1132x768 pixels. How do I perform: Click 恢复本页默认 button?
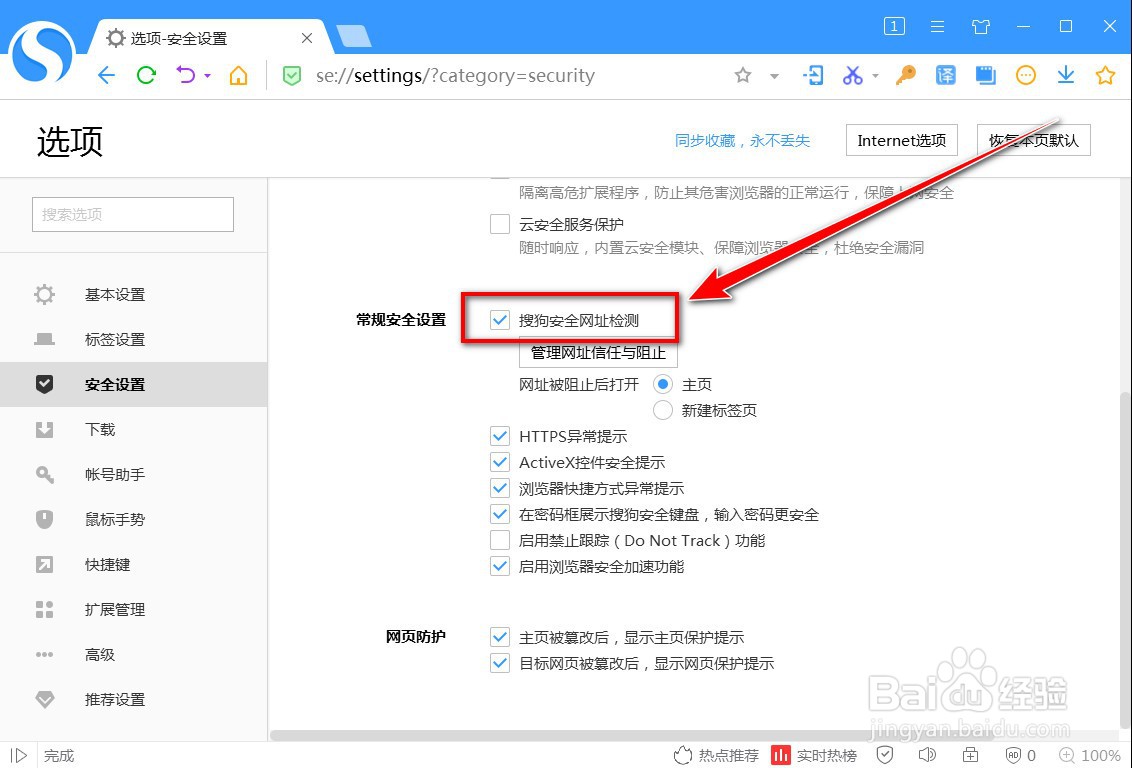(x=1033, y=140)
